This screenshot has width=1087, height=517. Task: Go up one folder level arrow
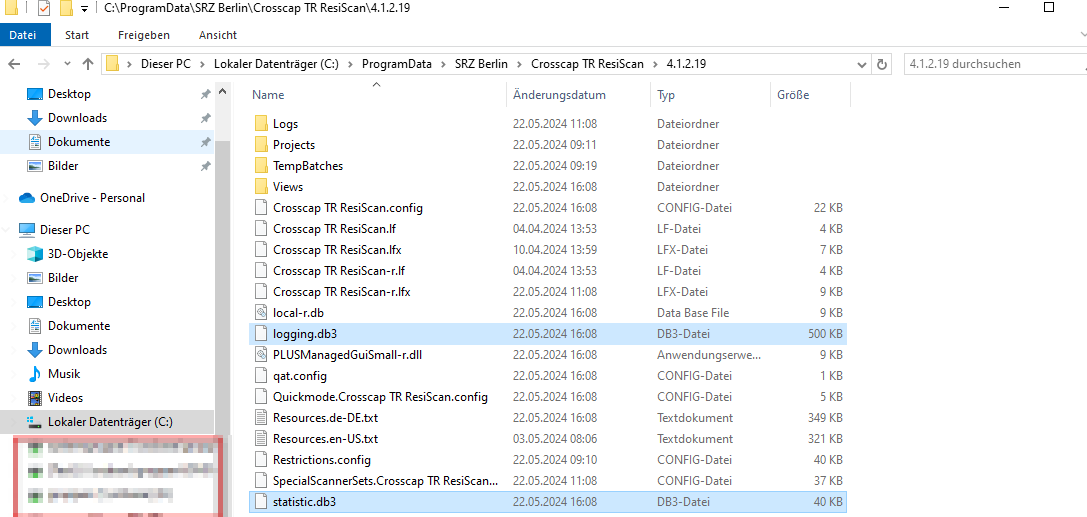(x=87, y=64)
